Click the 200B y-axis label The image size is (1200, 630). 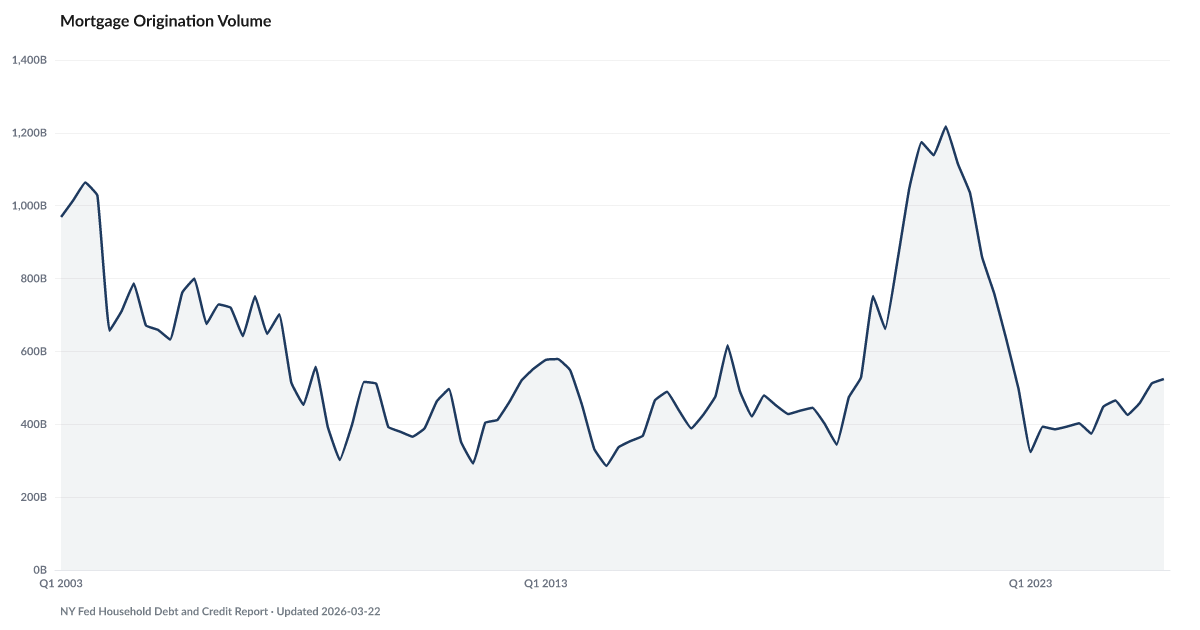tap(34, 498)
